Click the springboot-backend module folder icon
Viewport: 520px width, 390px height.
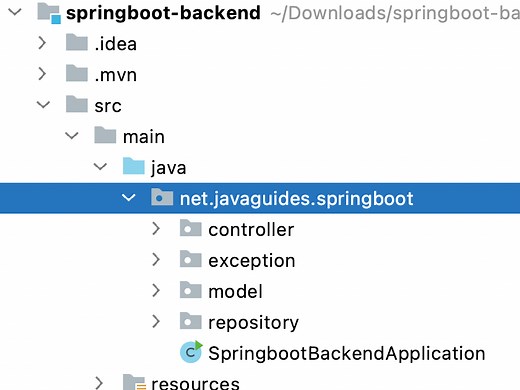tap(49, 13)
